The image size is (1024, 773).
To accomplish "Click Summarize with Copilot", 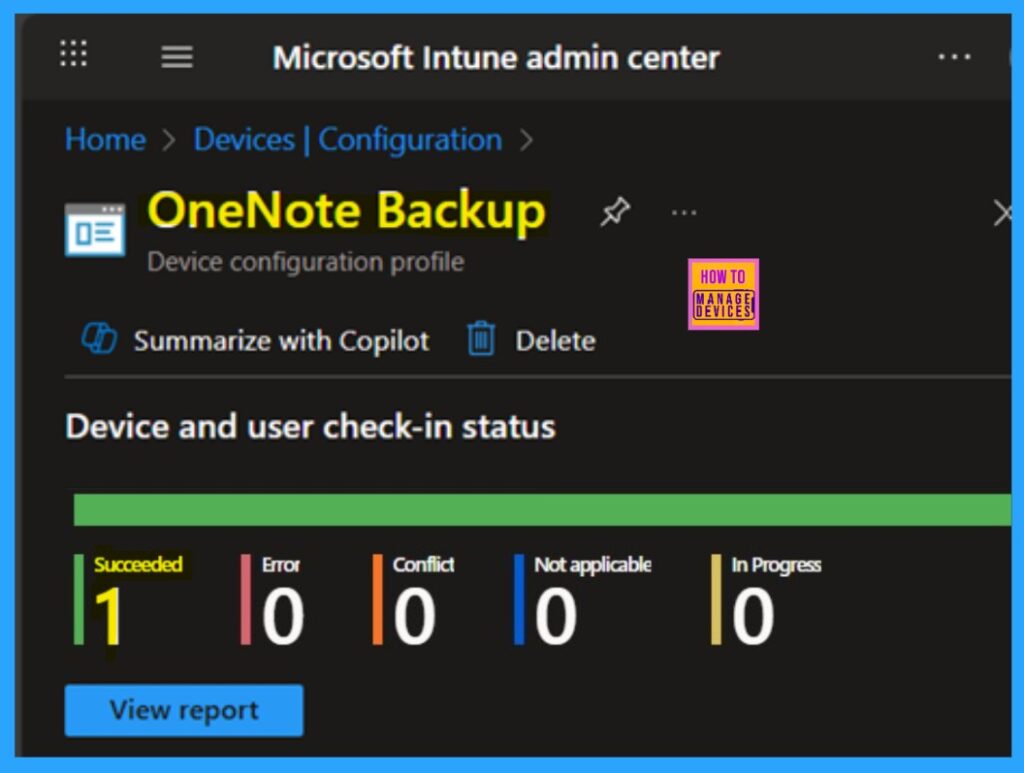I will tap(281, 341).
